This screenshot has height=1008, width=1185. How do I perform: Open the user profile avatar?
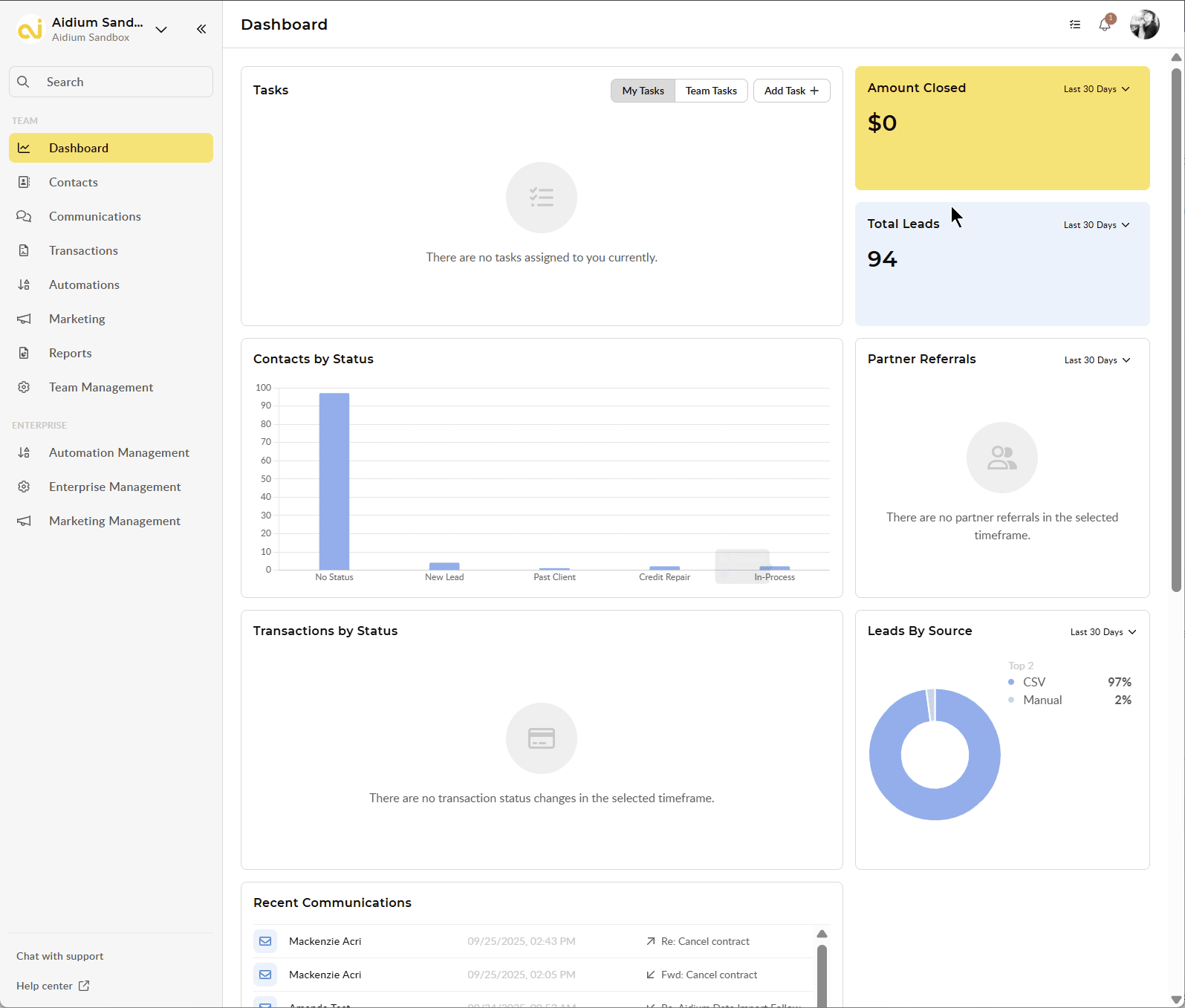pos(1144,25)
